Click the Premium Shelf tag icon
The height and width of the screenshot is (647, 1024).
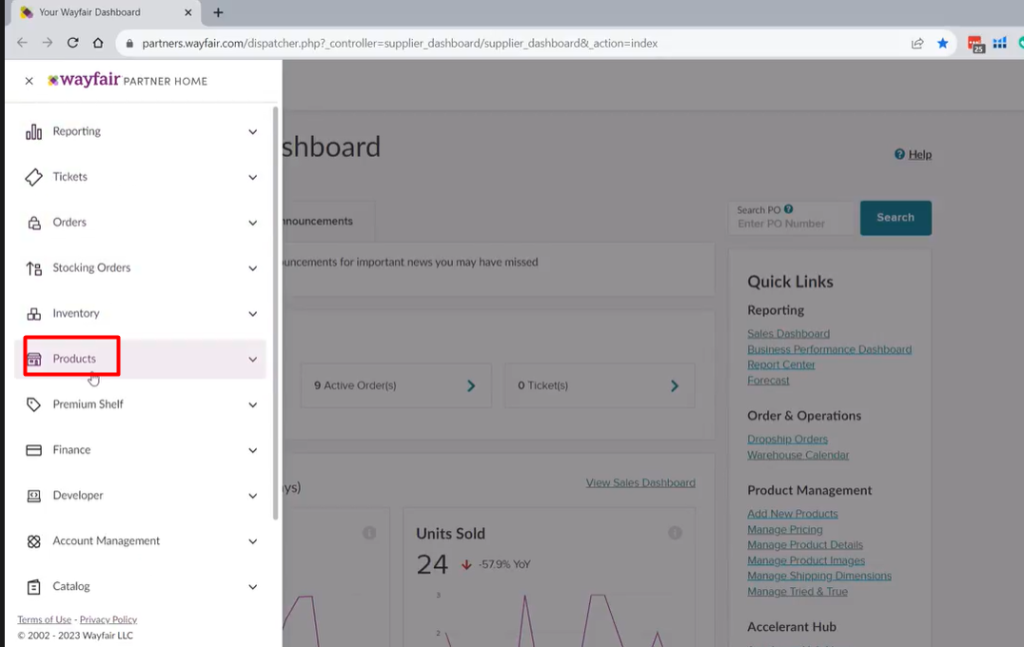[x=33, y=405]
